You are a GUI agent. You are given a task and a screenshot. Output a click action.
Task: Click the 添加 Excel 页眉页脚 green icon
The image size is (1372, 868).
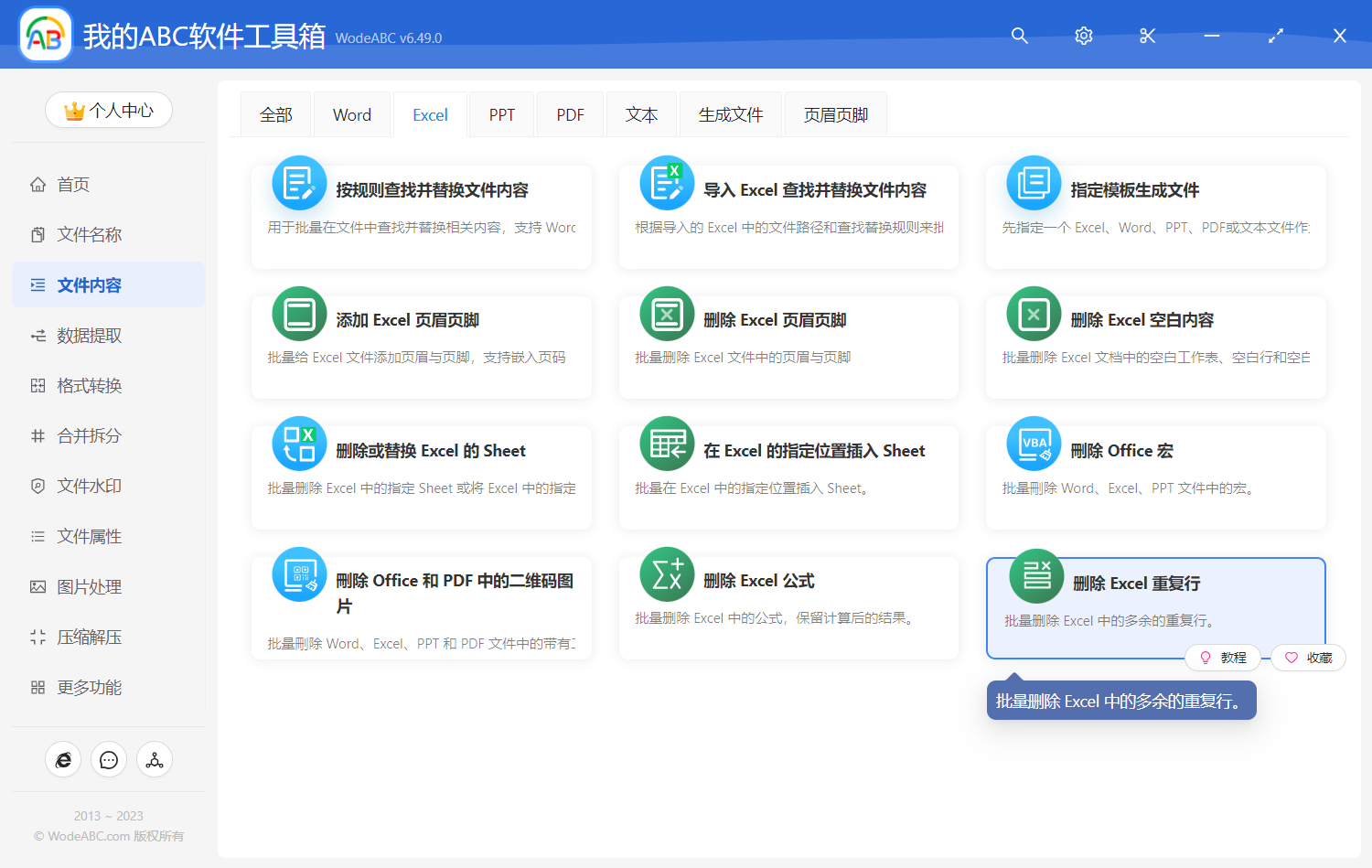click(x=299, y=314)
